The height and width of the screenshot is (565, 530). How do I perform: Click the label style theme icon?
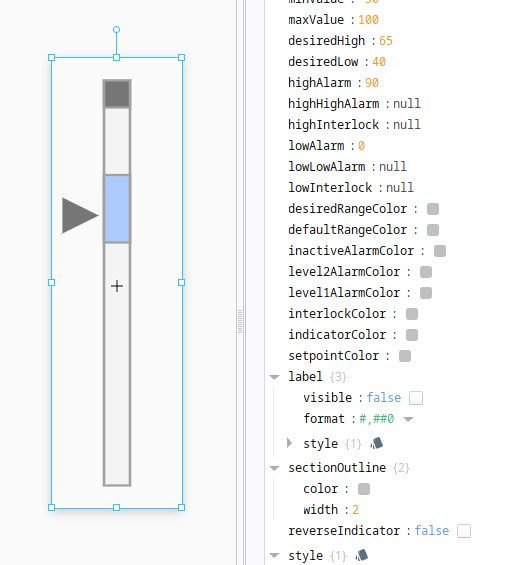(377, 443)
